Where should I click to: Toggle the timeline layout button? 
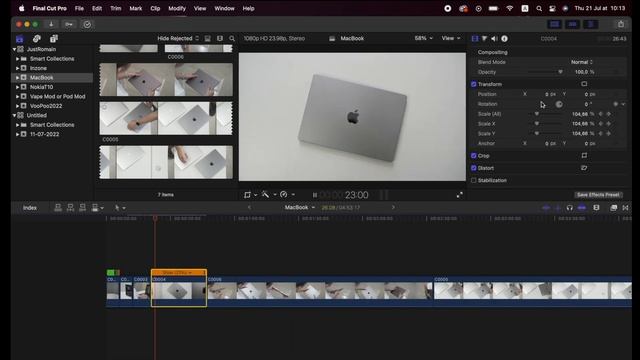pyautogui.click(x=572, y=24)
